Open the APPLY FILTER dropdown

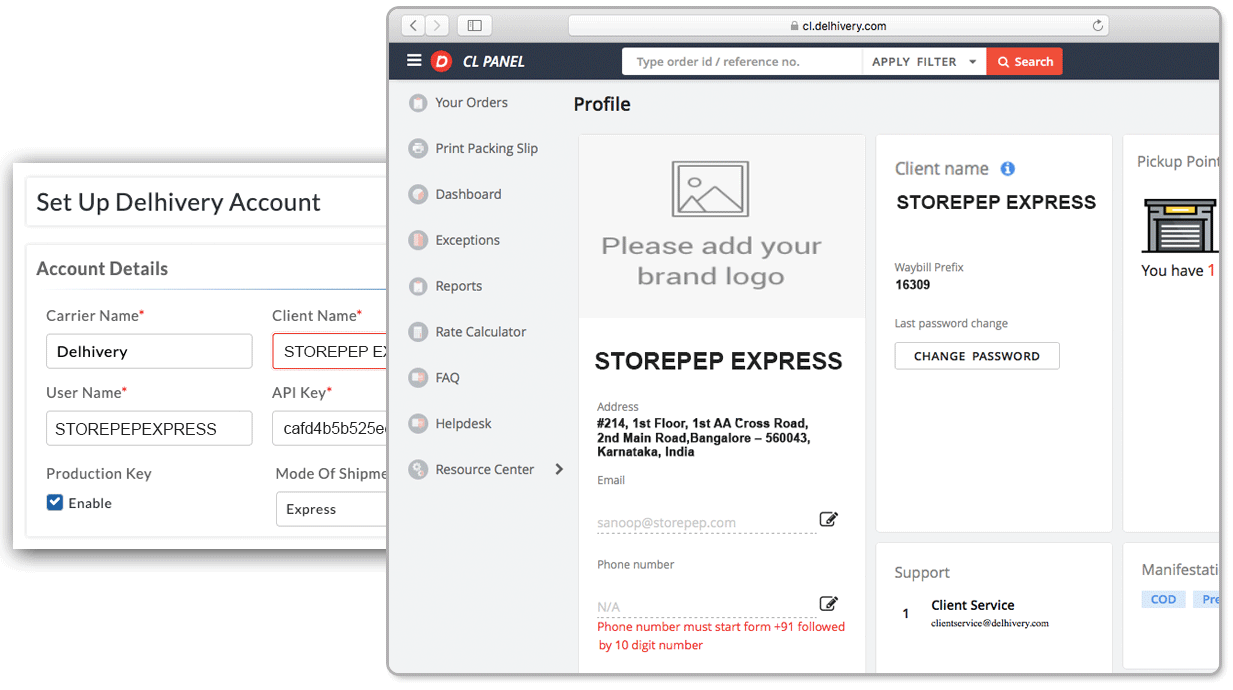coord(924,62)
